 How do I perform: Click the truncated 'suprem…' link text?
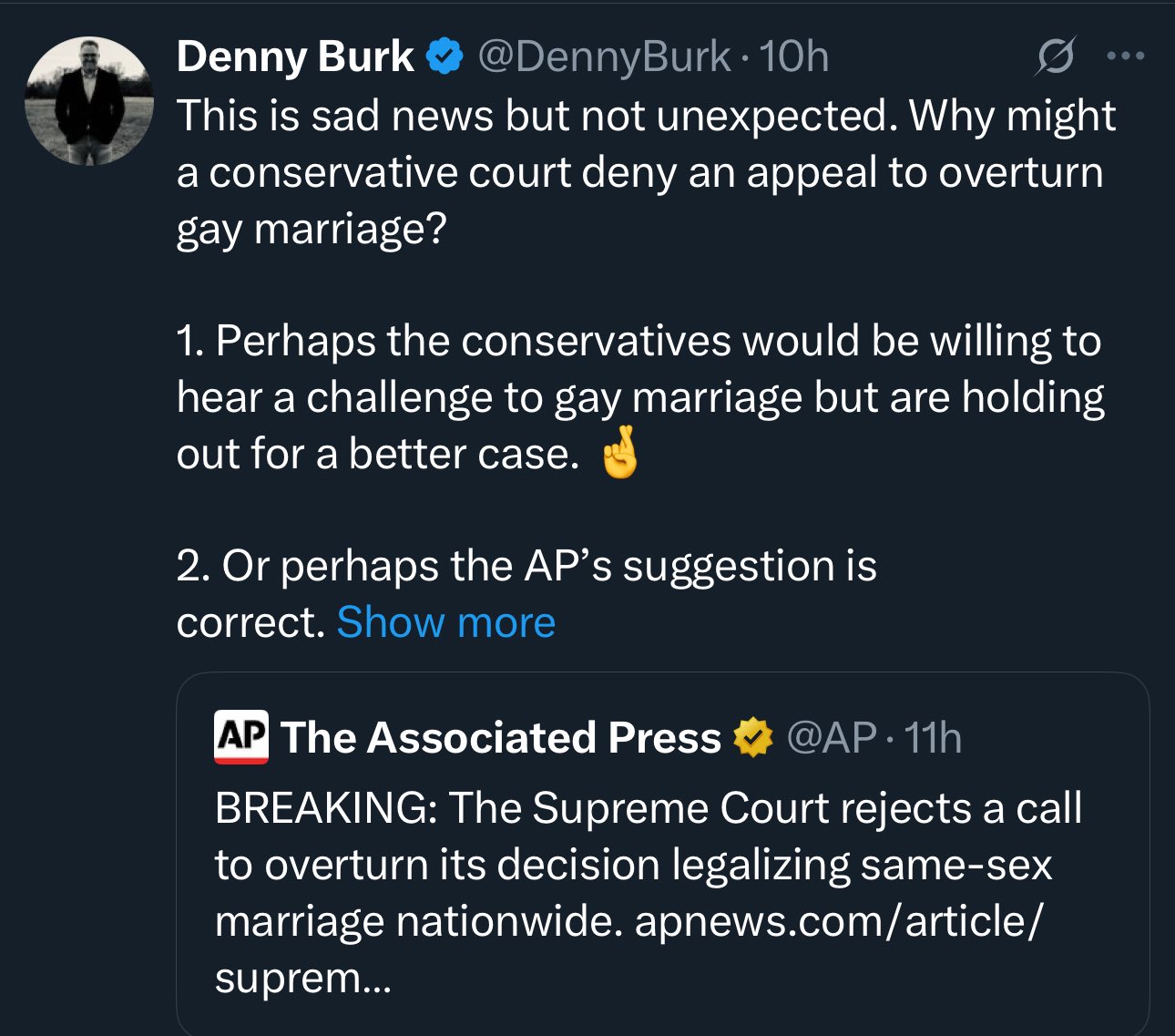[302, 979]
